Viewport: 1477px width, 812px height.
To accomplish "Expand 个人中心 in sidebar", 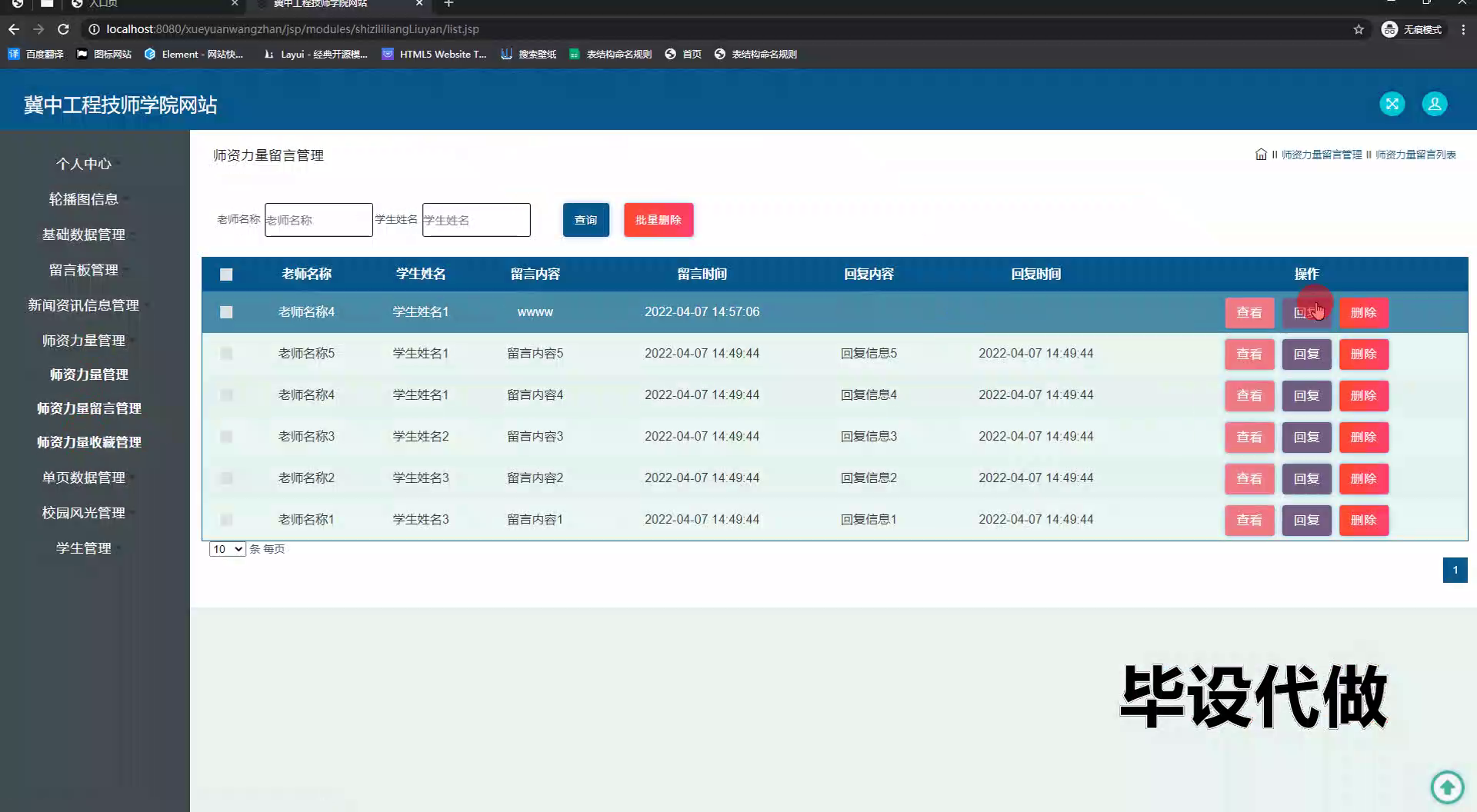I will (x=84, y=164).
